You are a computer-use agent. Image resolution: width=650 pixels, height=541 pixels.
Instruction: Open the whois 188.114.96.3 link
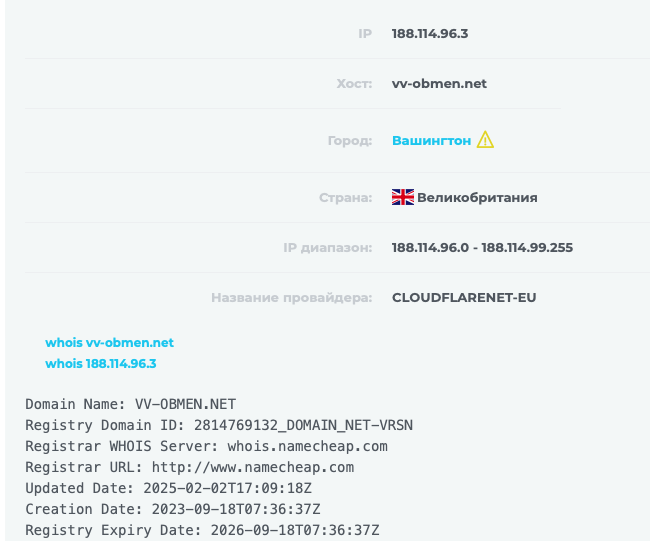101,364
